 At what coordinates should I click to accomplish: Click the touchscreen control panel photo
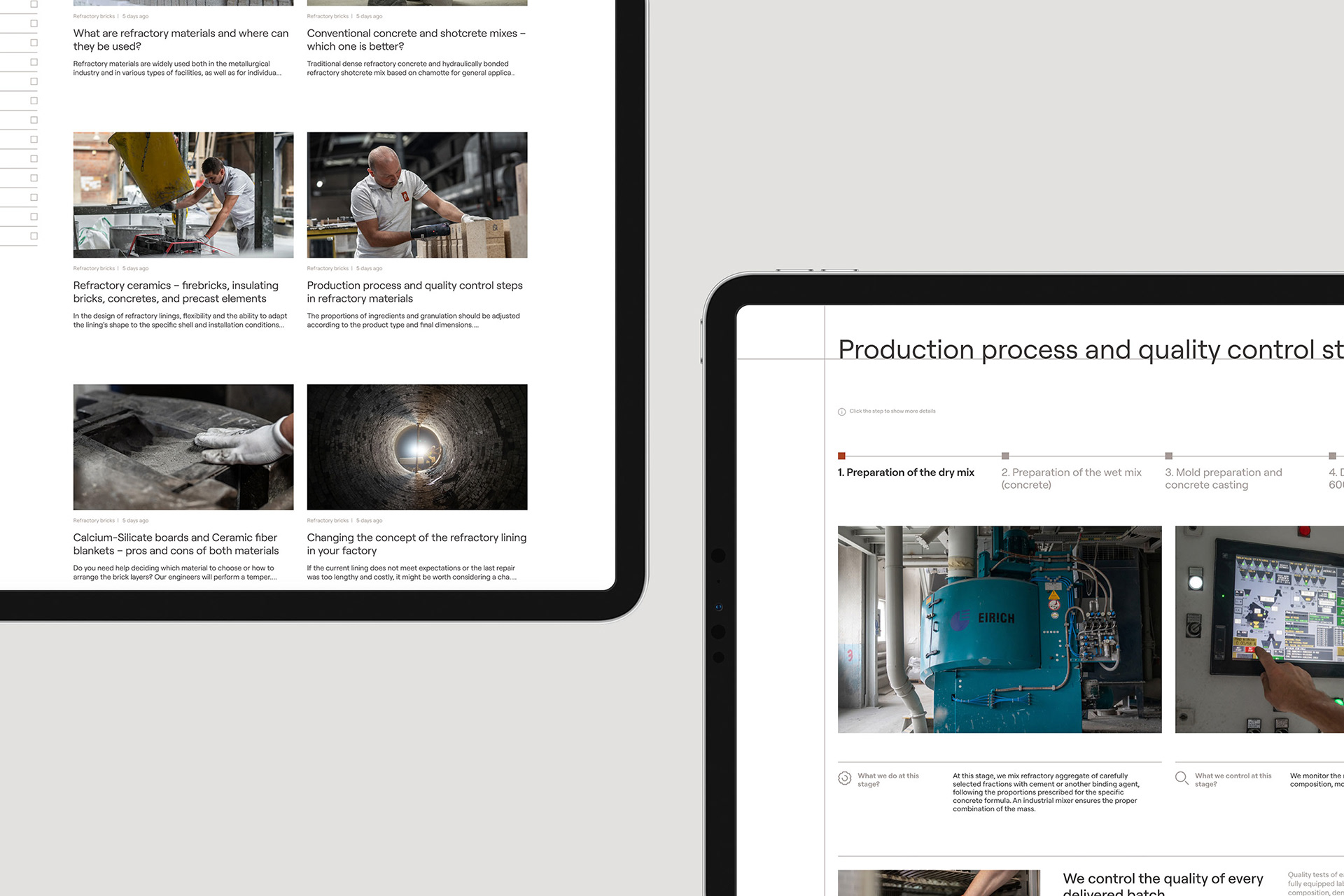pyautogui.click(x=1260, y=629)
